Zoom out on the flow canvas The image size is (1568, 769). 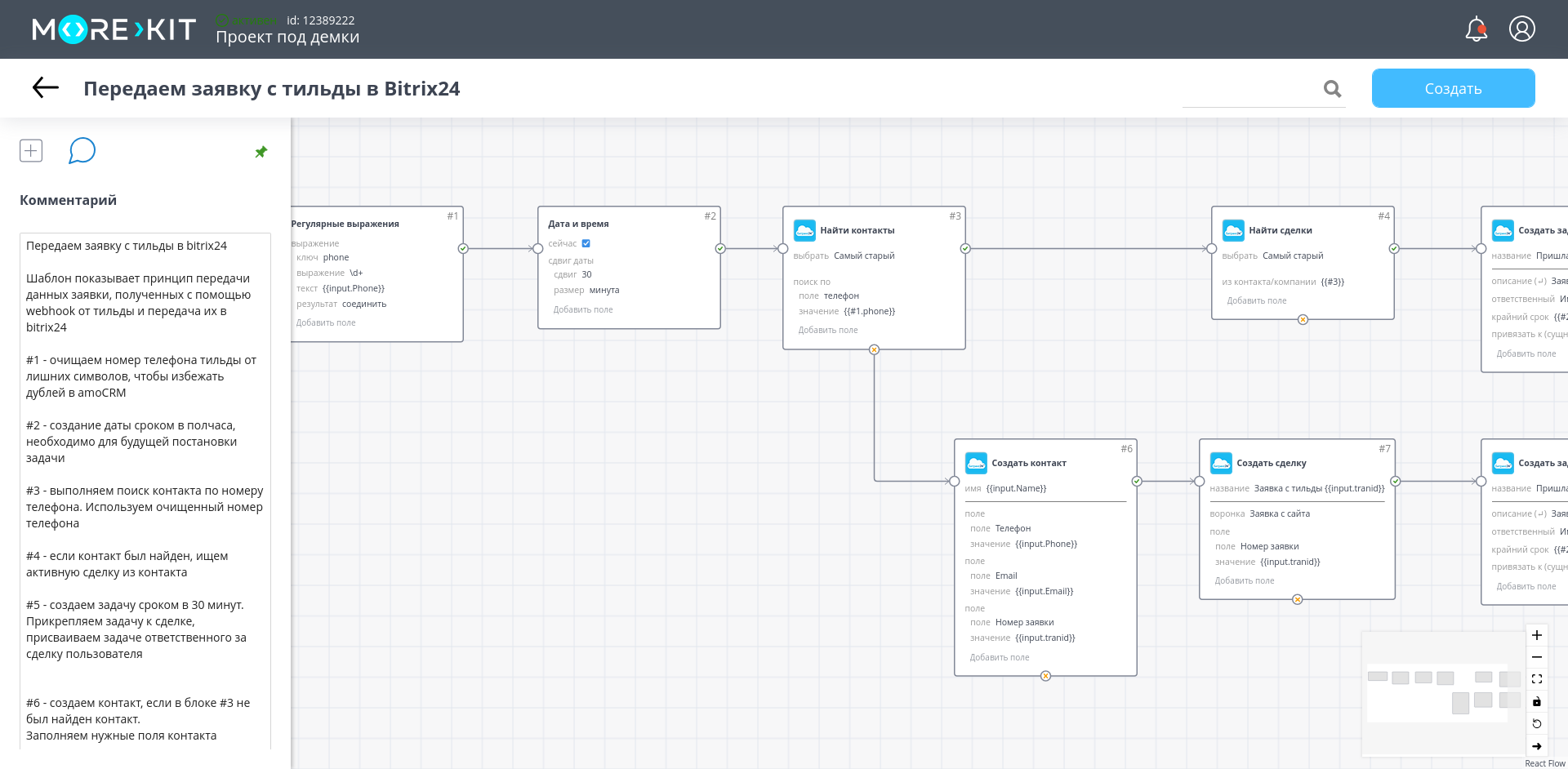pyautogui.click(x=1536, y=657)
